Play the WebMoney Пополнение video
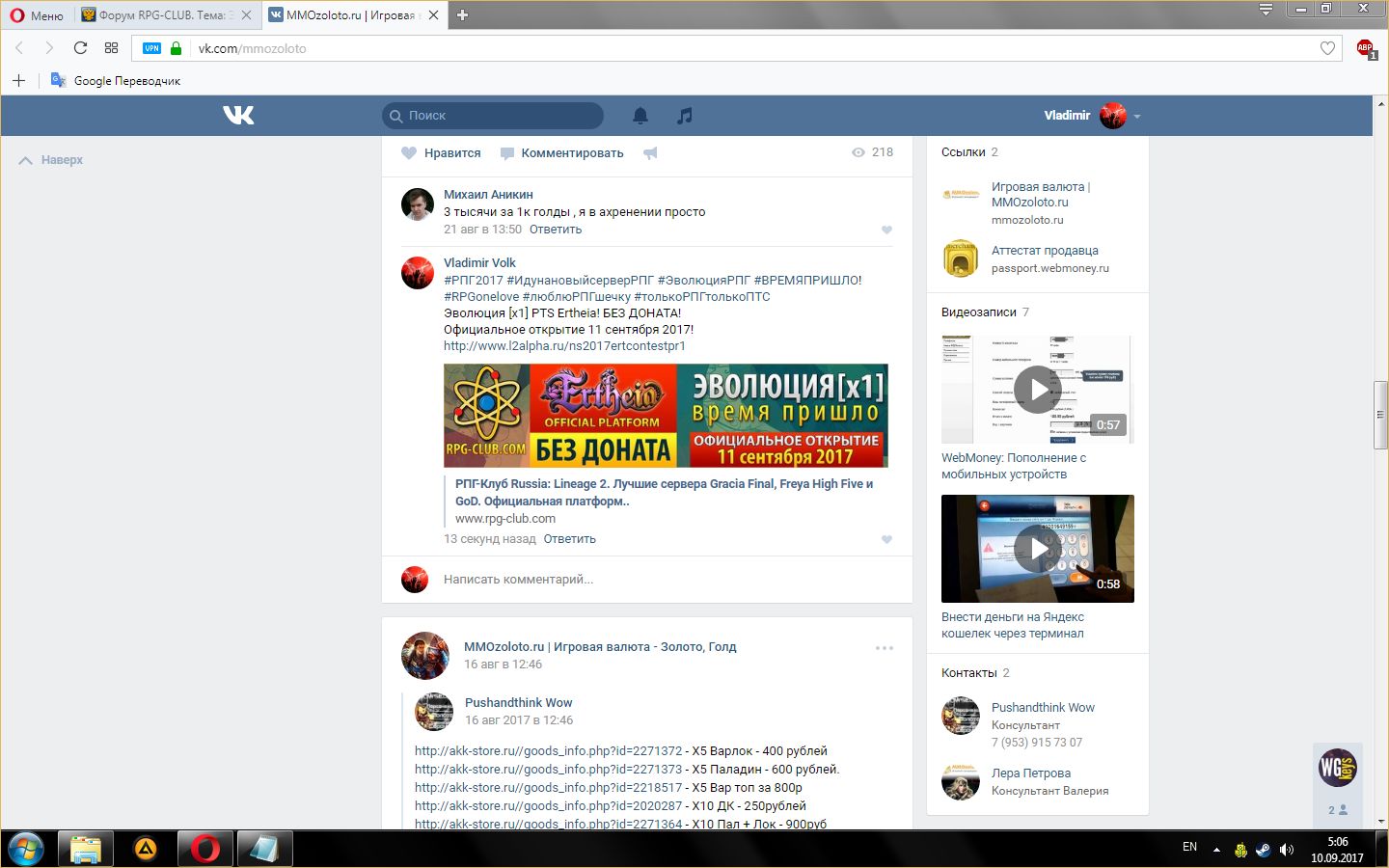Screen dimensions: 1389x868 tap(1038, 390)
